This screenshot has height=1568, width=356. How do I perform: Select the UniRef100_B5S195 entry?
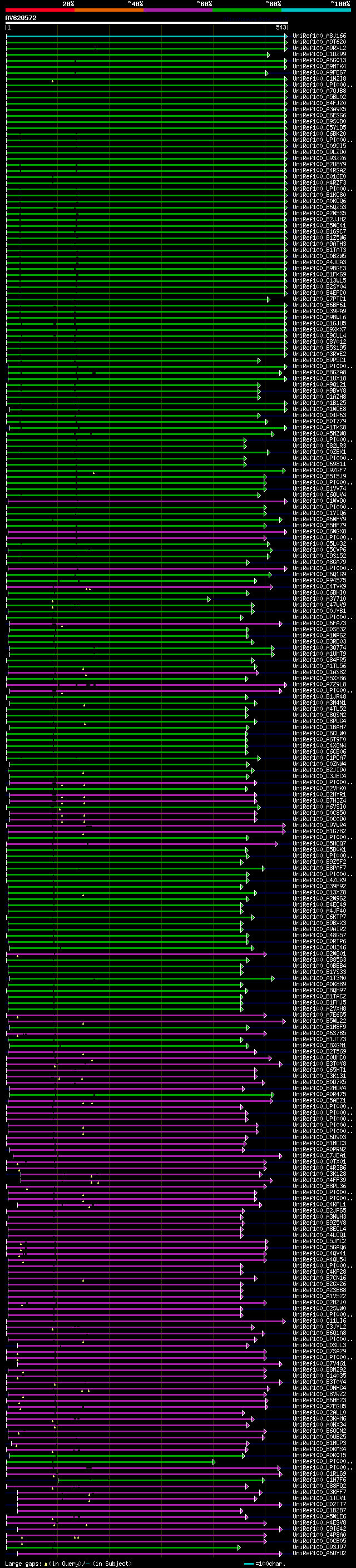tap(319, 348)
